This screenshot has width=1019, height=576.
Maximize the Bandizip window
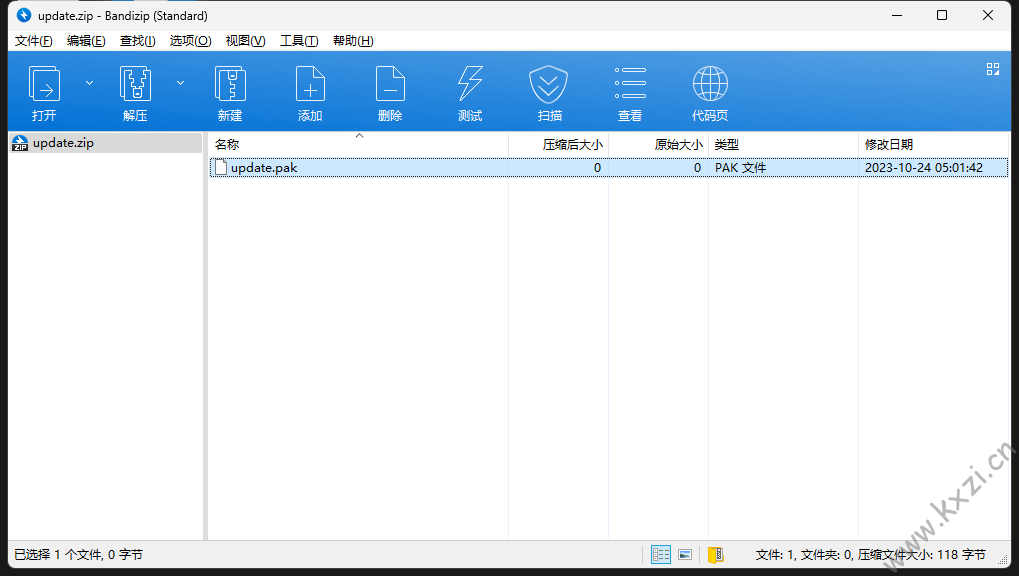click(942, 15)
